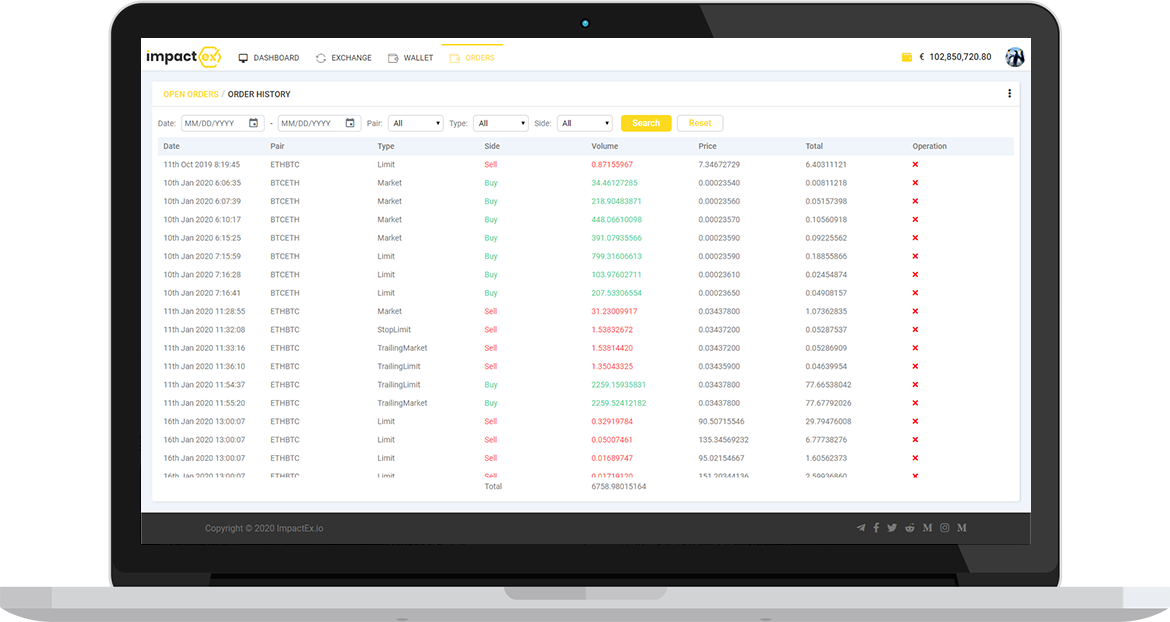Open the Facebook link in the footer

point(876,528)
